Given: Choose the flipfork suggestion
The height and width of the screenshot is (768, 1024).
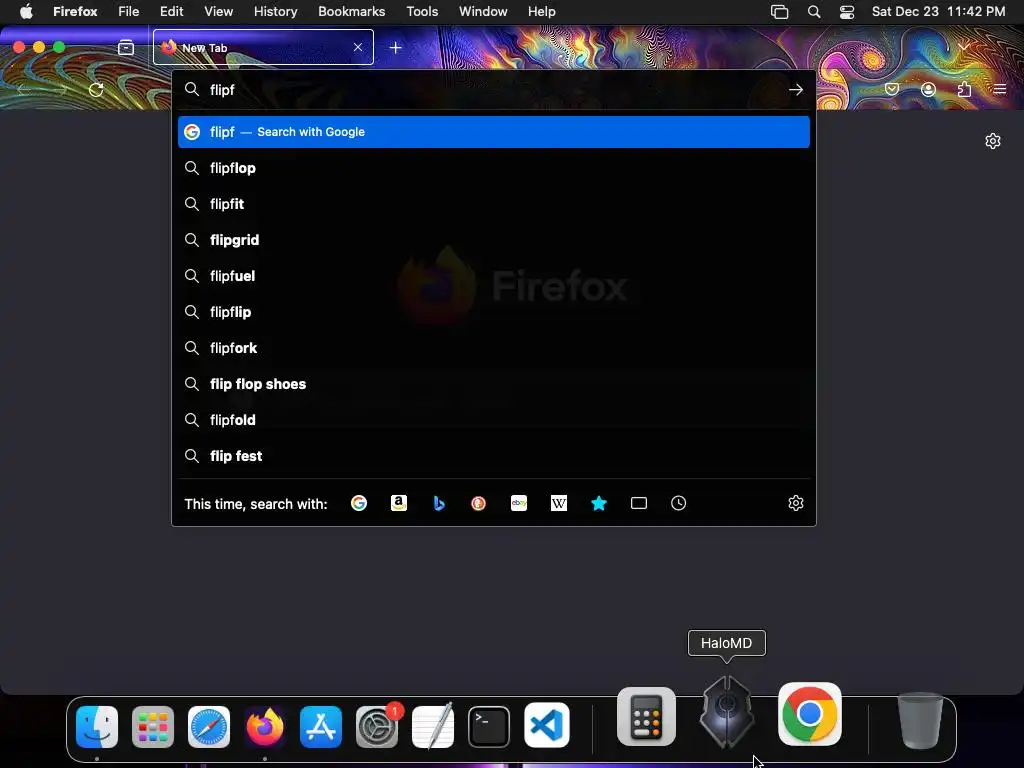Looking at the screenshot, I should 494,347.
